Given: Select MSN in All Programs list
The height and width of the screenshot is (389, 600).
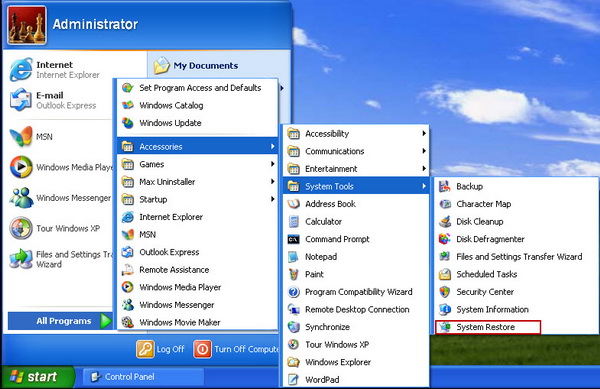Looking at the screenshot, I should click(197, 234).
